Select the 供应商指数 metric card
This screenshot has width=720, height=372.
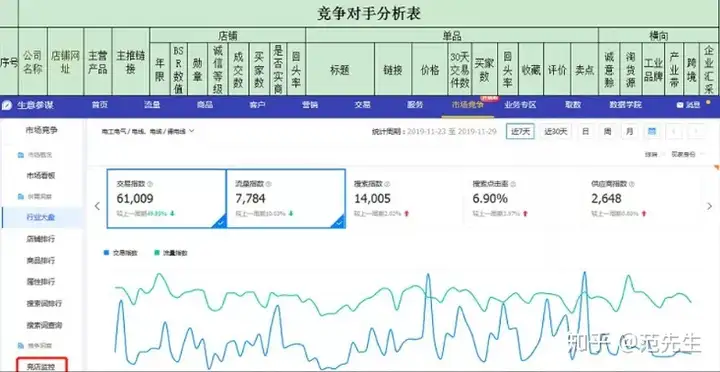click(641, 198)
